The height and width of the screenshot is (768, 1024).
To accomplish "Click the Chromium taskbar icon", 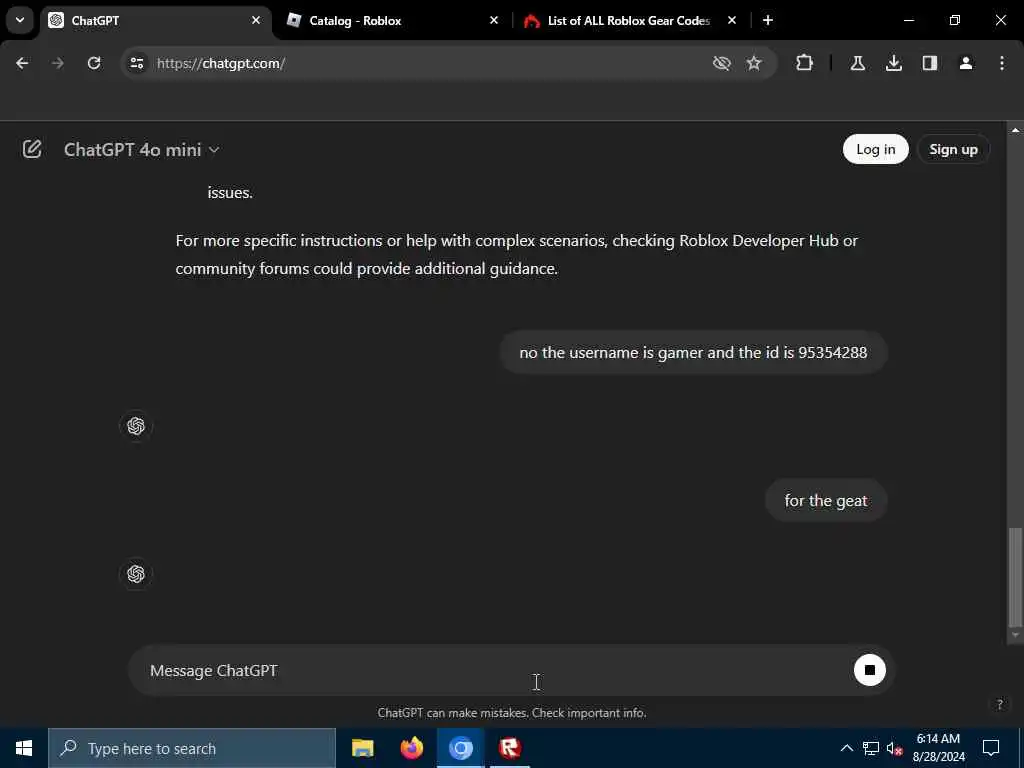I will pyautogui.click(x=460, y=748).
